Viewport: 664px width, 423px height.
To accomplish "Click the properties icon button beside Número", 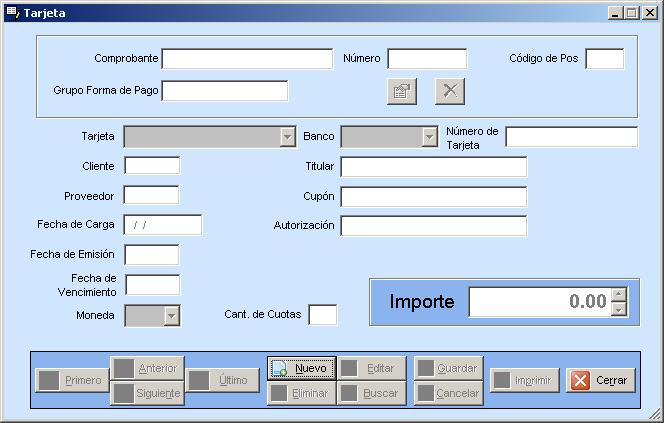I will [401, 91].
